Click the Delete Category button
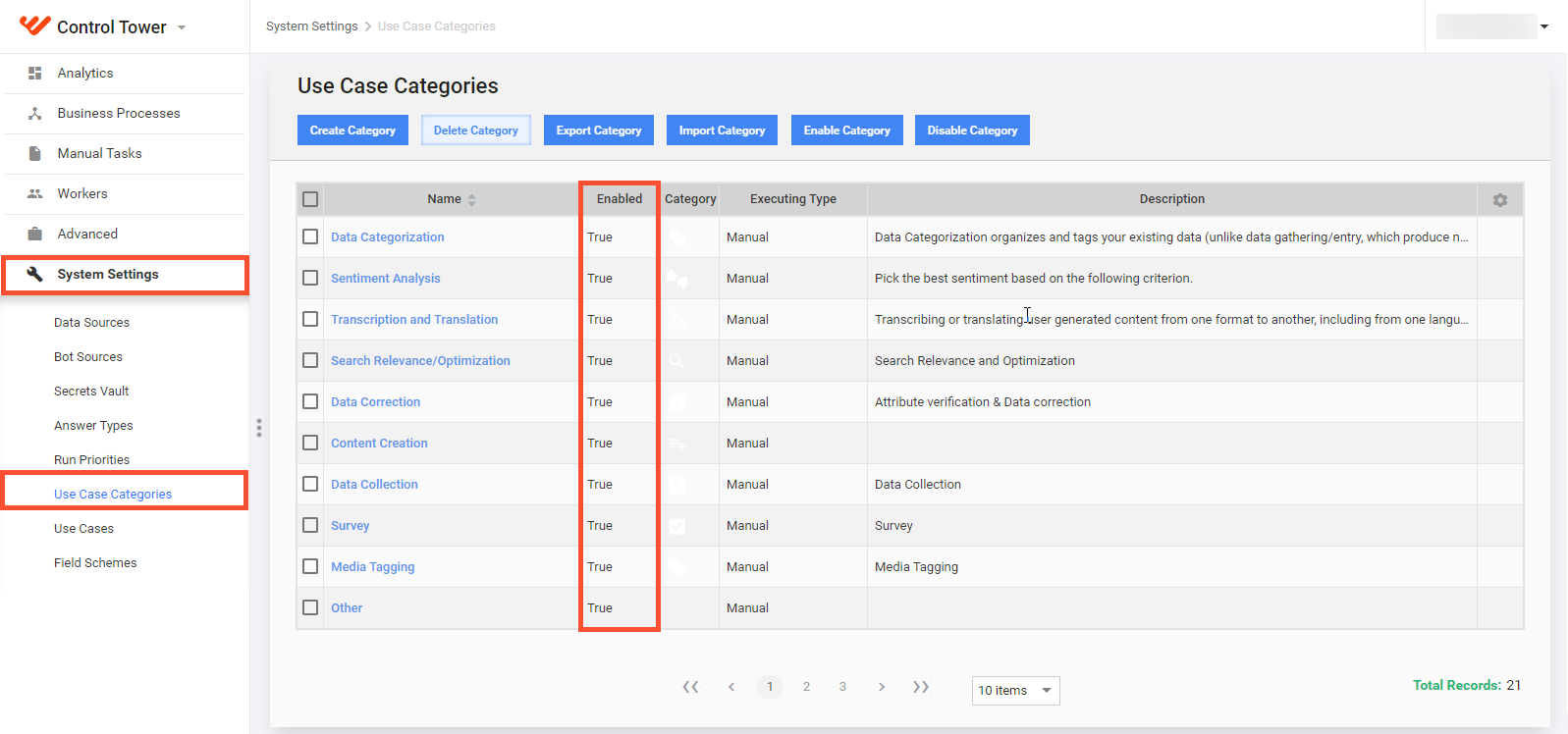Viewport: 1568px width, 734px height. point(476,131)
